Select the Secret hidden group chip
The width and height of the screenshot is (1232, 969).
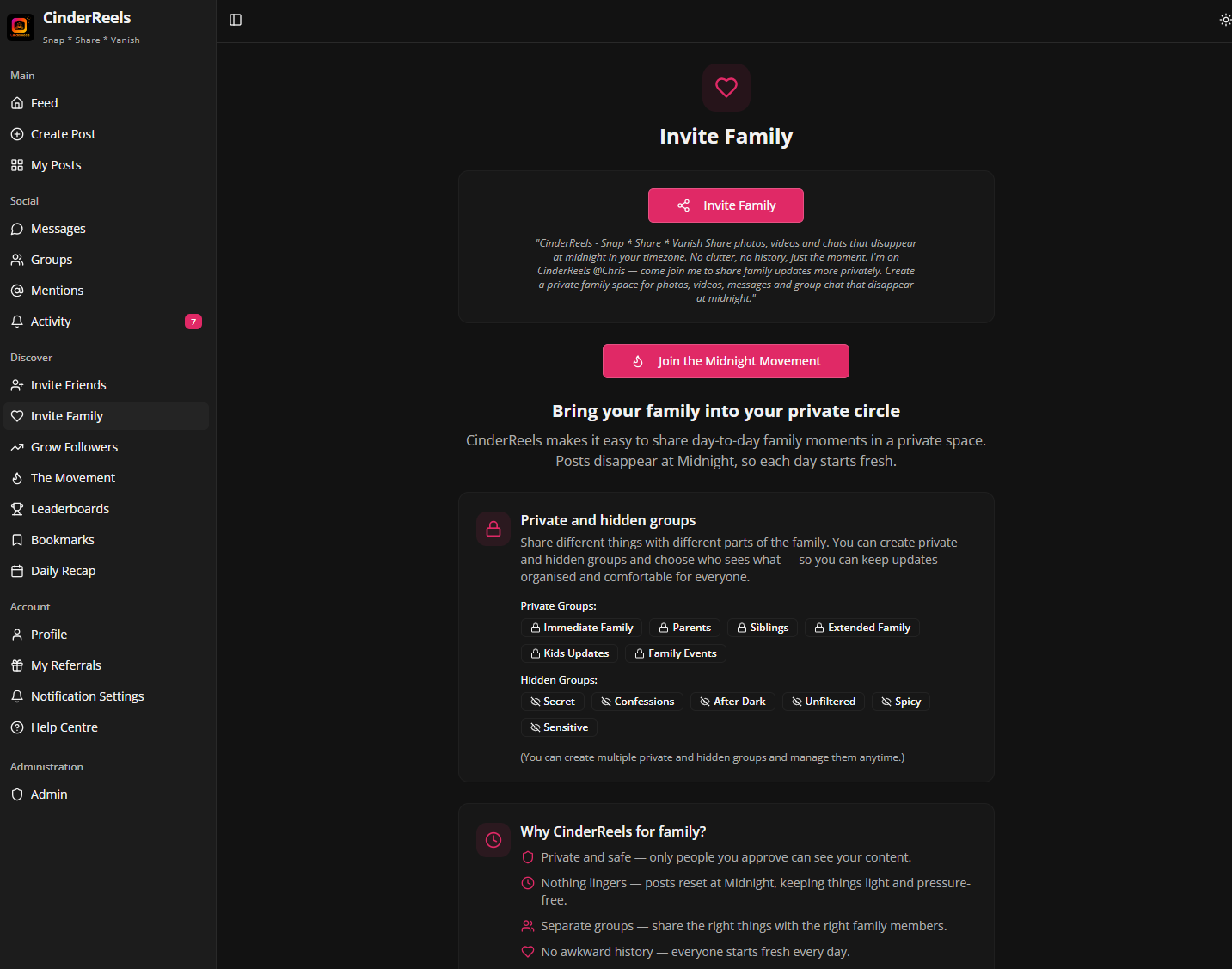pyautogui.click(x=553, y=702)
